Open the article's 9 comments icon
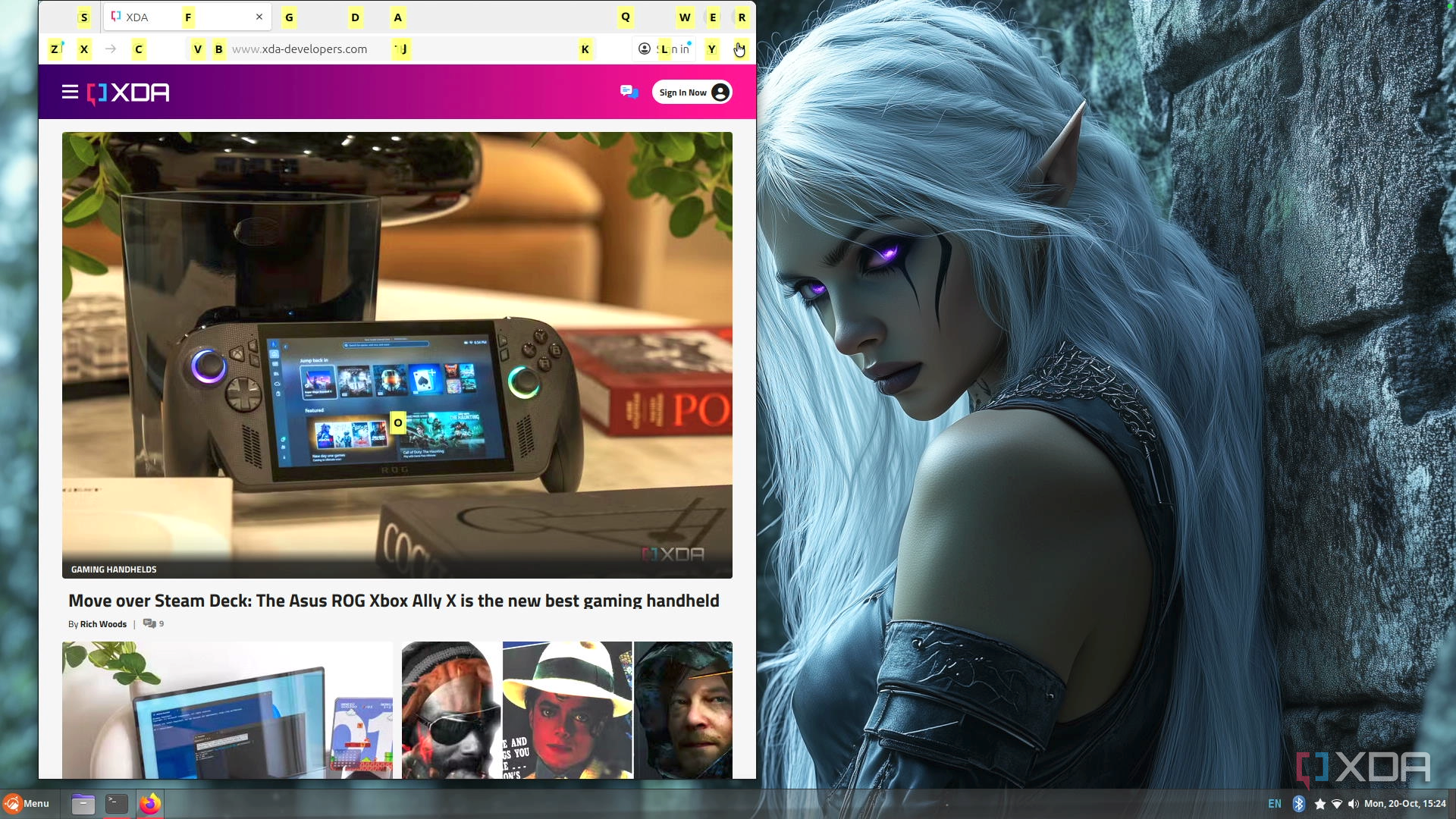 point(153,623)
